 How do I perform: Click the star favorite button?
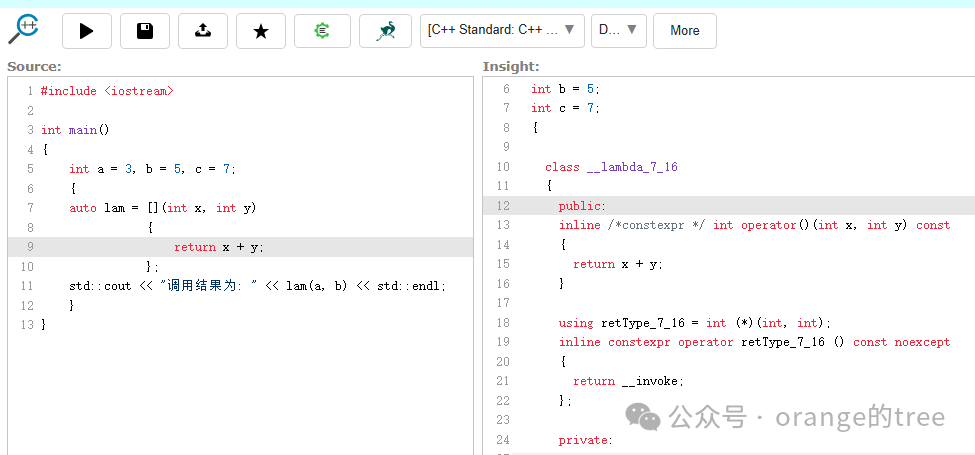(261, 30)
